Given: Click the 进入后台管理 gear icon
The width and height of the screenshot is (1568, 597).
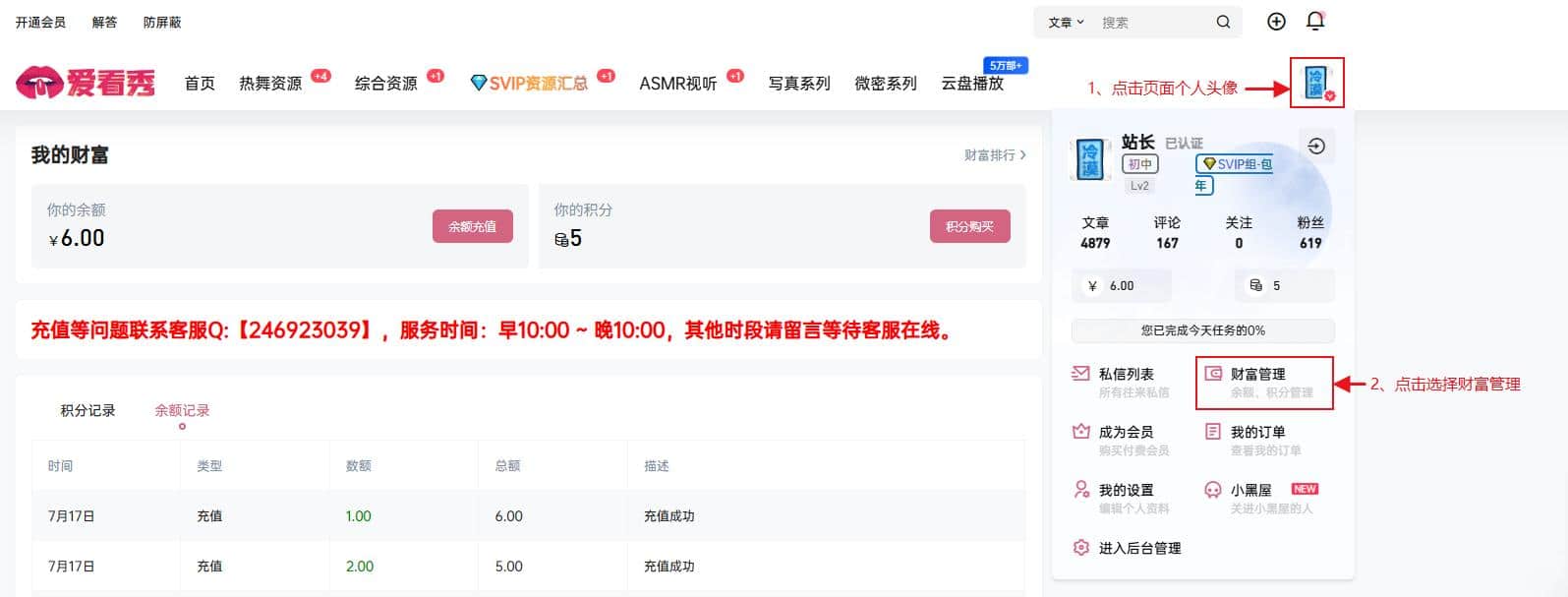Looking at the screenshot, I should pos(1081,548).
